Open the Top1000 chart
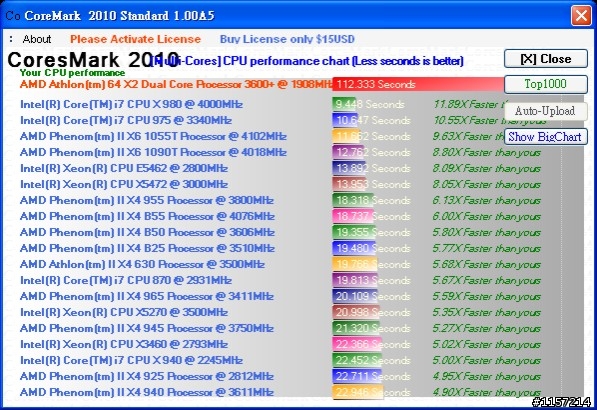597x410 pixels. tap(546, 84)
